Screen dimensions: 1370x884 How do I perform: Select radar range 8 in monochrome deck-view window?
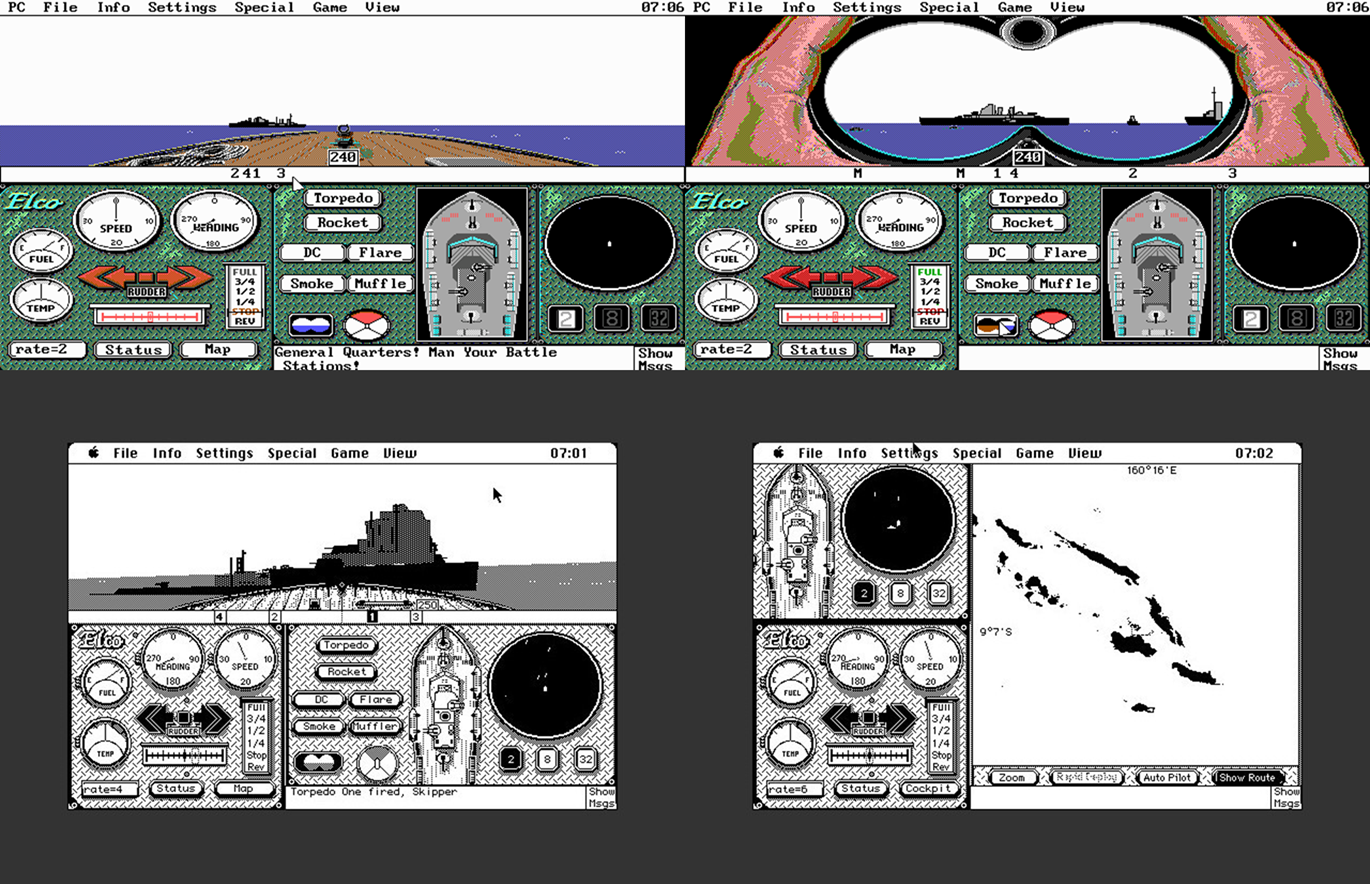click(x=547, y=760)
